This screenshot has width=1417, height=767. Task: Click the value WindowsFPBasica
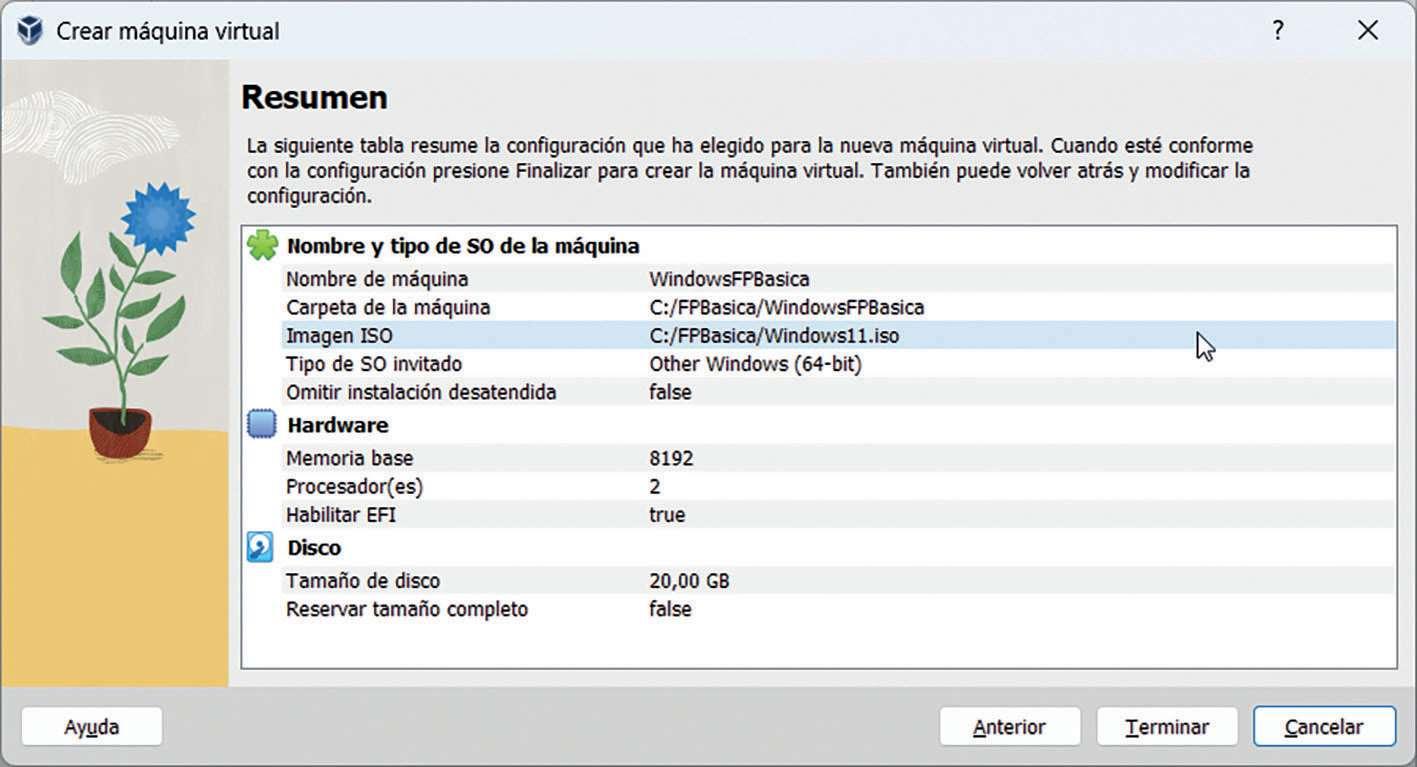729,279
